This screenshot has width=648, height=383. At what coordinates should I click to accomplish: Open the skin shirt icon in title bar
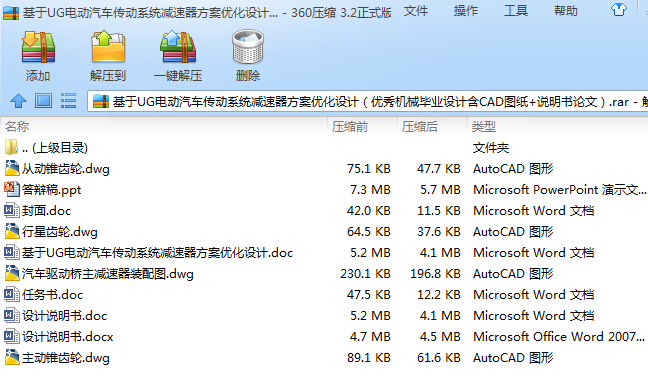(x=619, y=10)
